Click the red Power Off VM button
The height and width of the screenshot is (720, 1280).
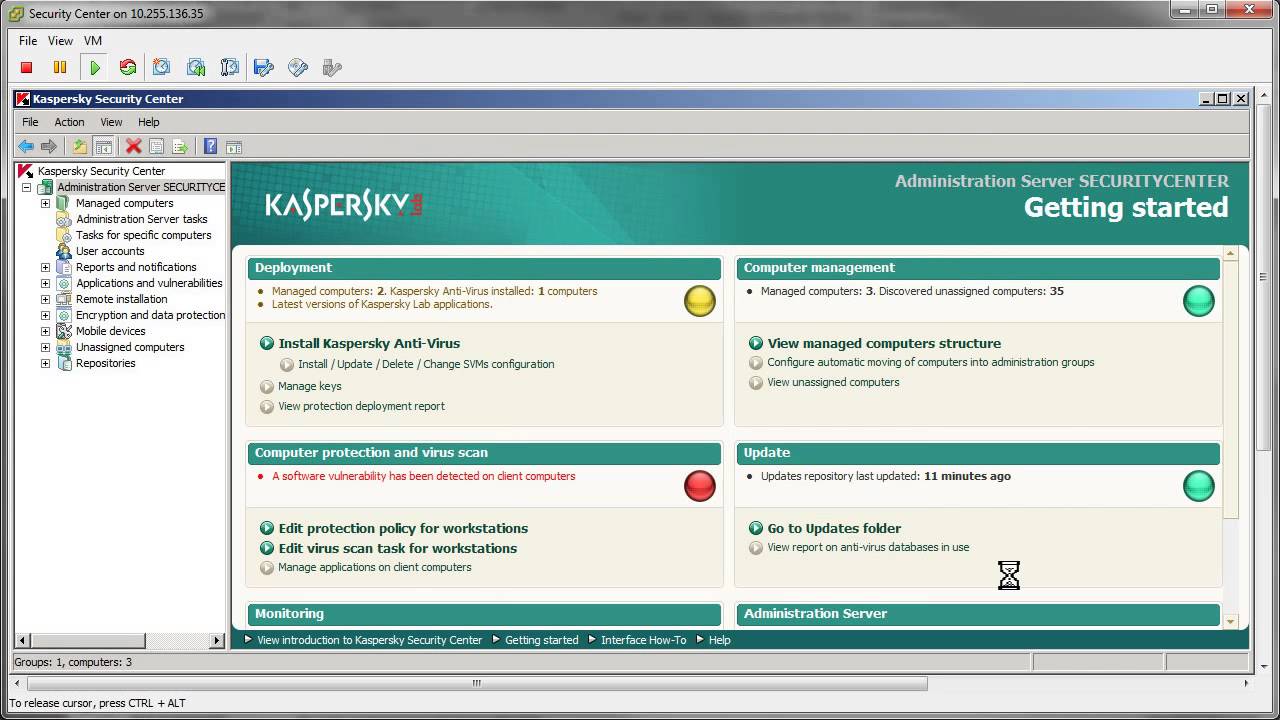tap(27, 67)
